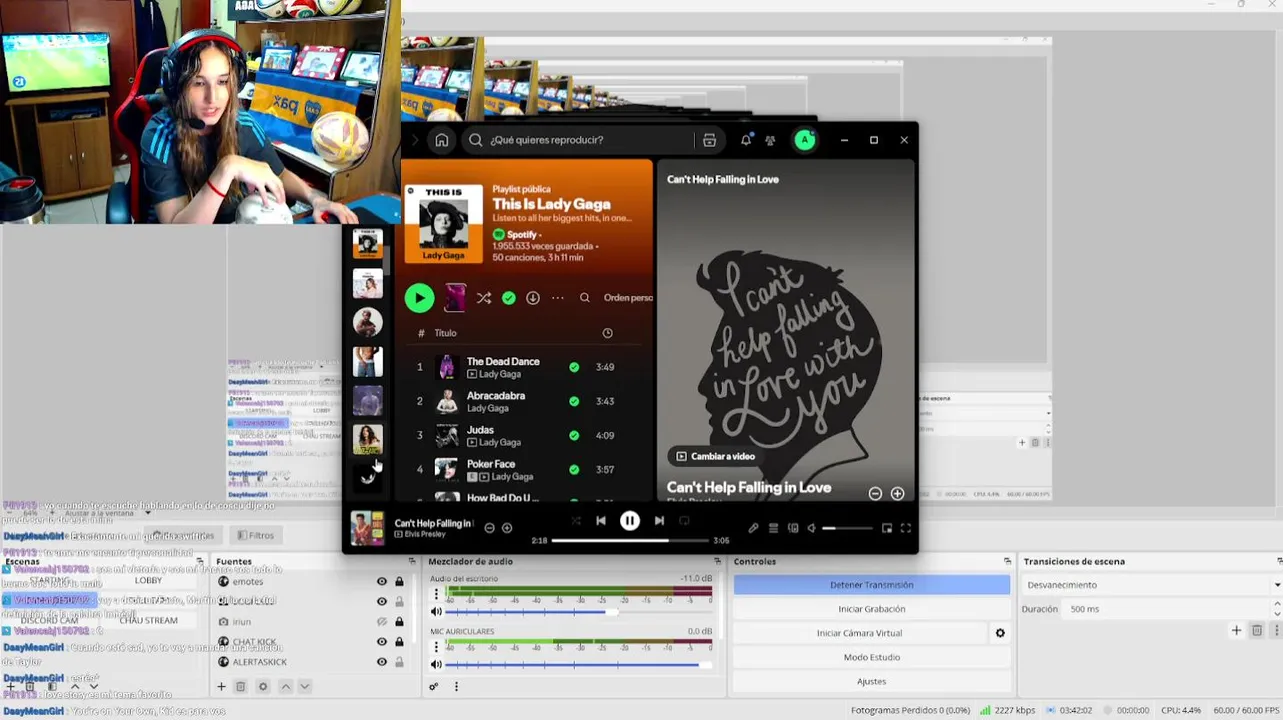Adjust MIC AURICULARES volume slider
The height and width of the screenshot is (720, 1283).
[578, 665]
